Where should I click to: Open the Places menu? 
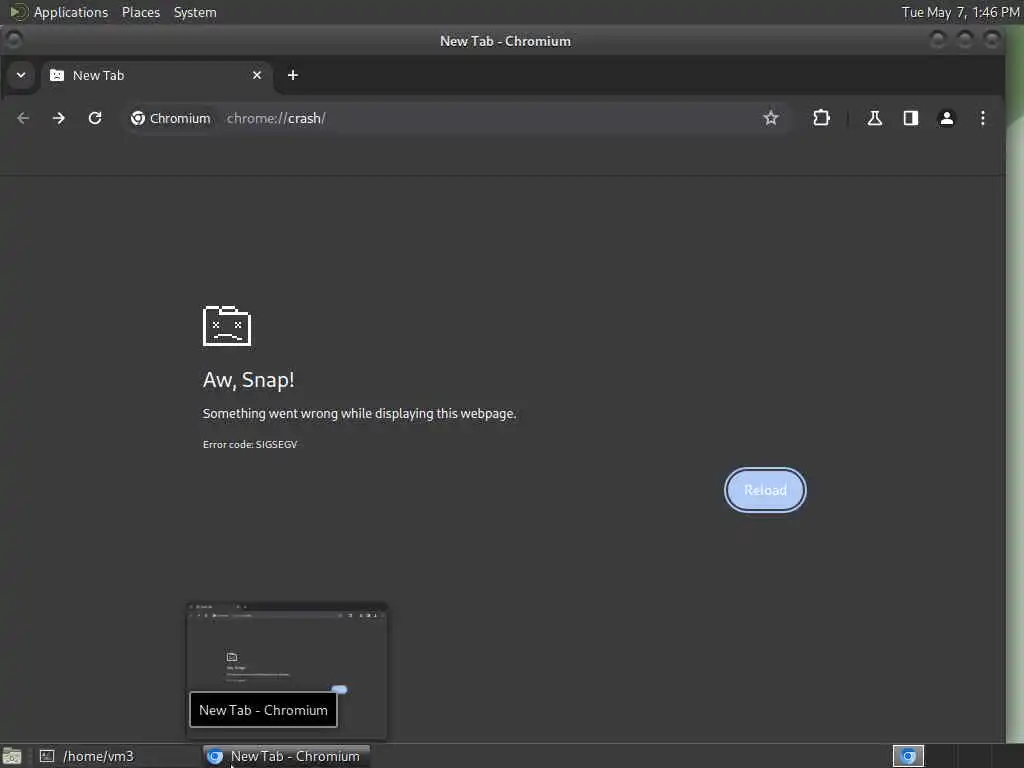(x=141, y=12)
